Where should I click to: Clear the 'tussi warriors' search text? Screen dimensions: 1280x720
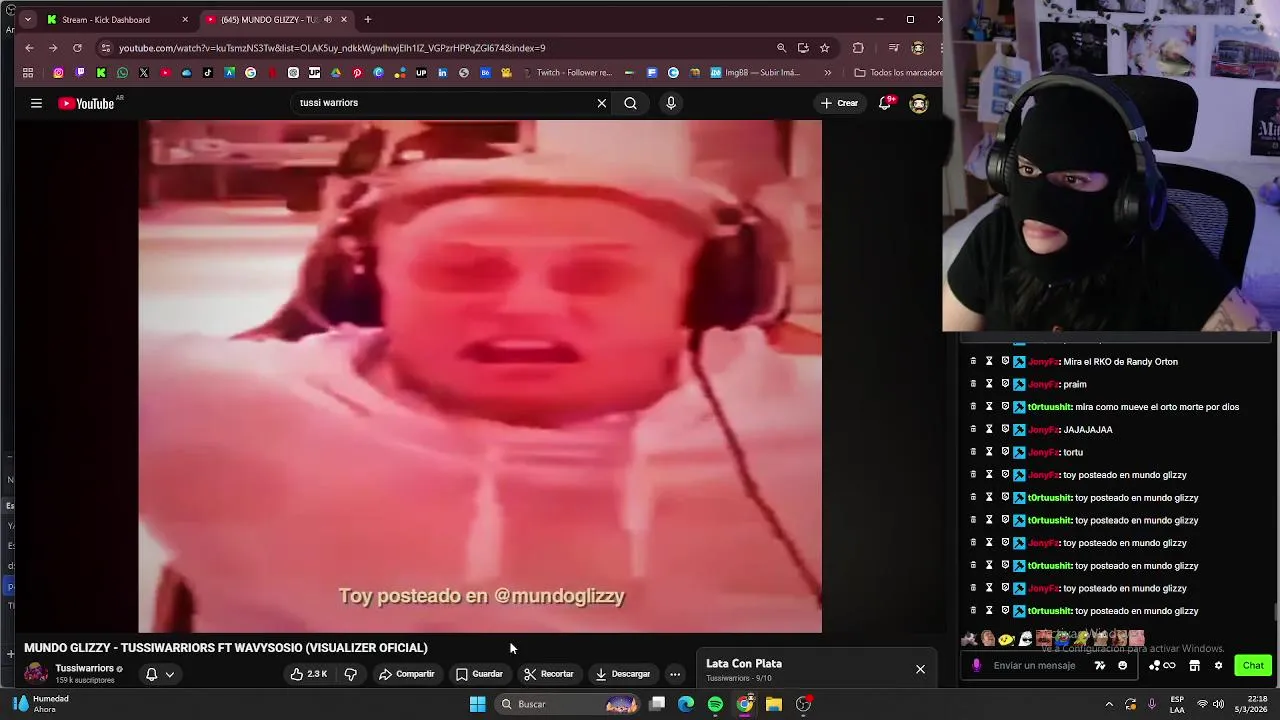coord(602,103)
